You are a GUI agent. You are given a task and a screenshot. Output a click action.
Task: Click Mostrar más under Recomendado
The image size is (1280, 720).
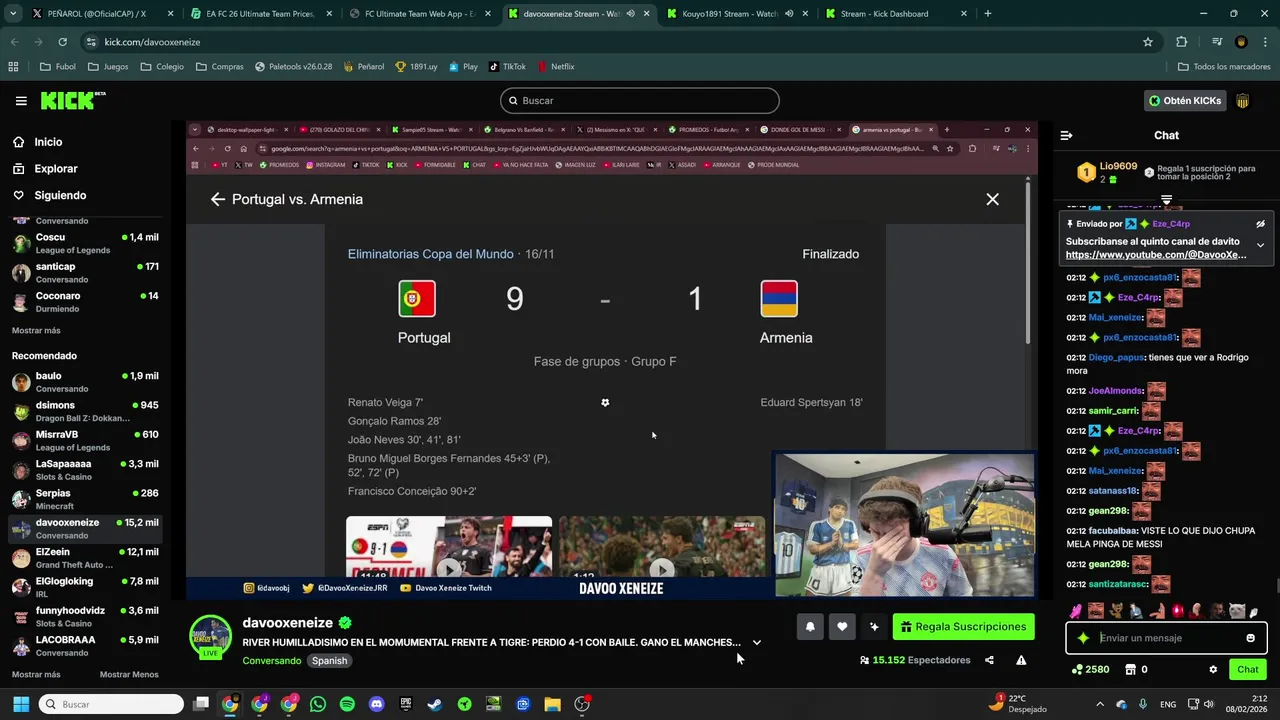[36, 674]
